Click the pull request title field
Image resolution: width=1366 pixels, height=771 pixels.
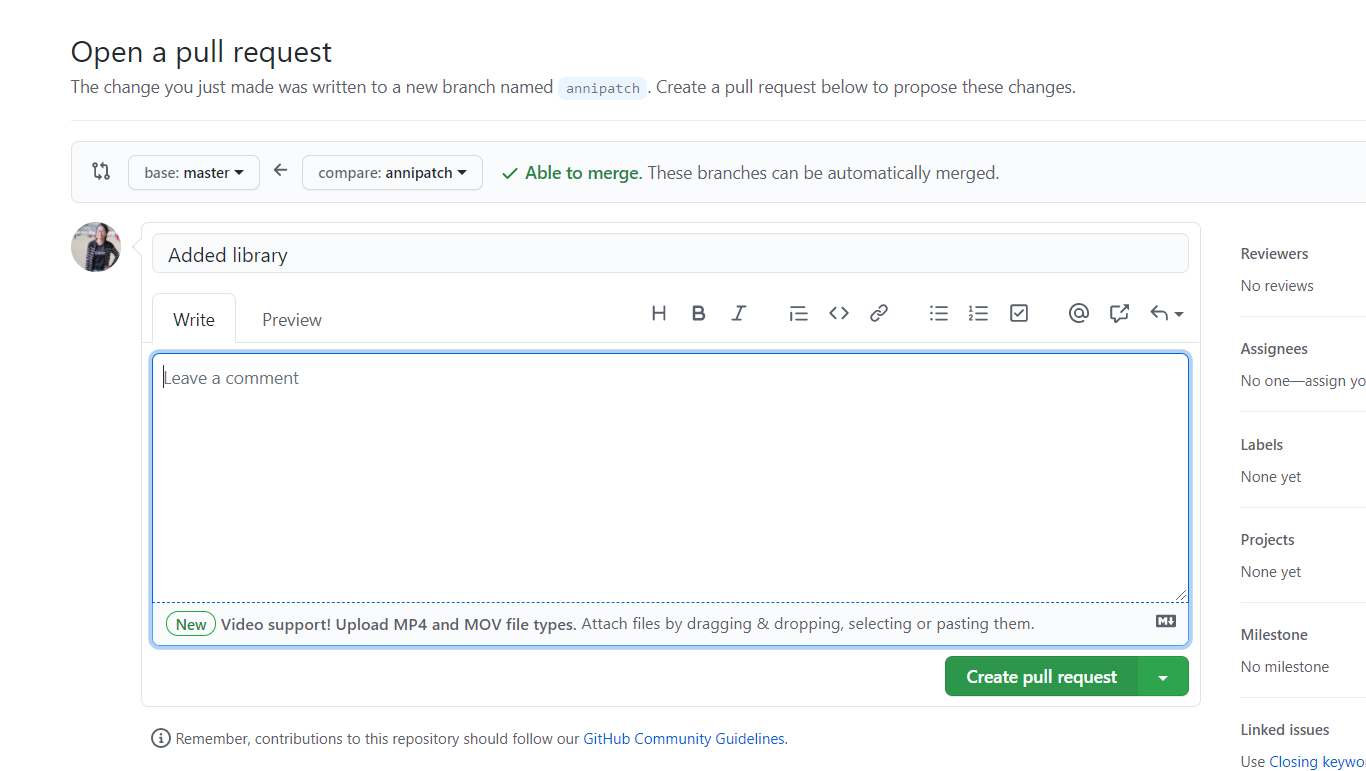coord(670,254)
